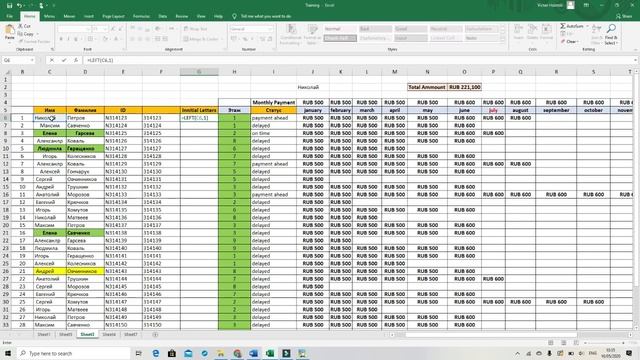Apply the Good cell style

tap(410, 29)
